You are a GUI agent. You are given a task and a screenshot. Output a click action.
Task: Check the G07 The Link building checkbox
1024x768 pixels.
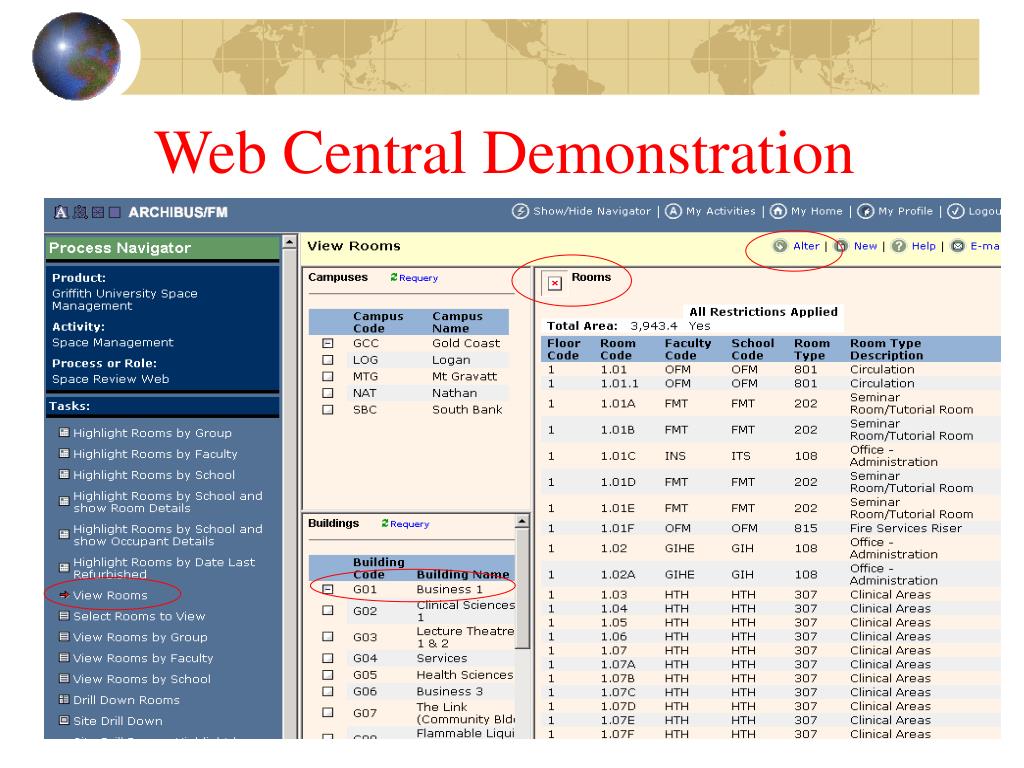click(328, 712)
